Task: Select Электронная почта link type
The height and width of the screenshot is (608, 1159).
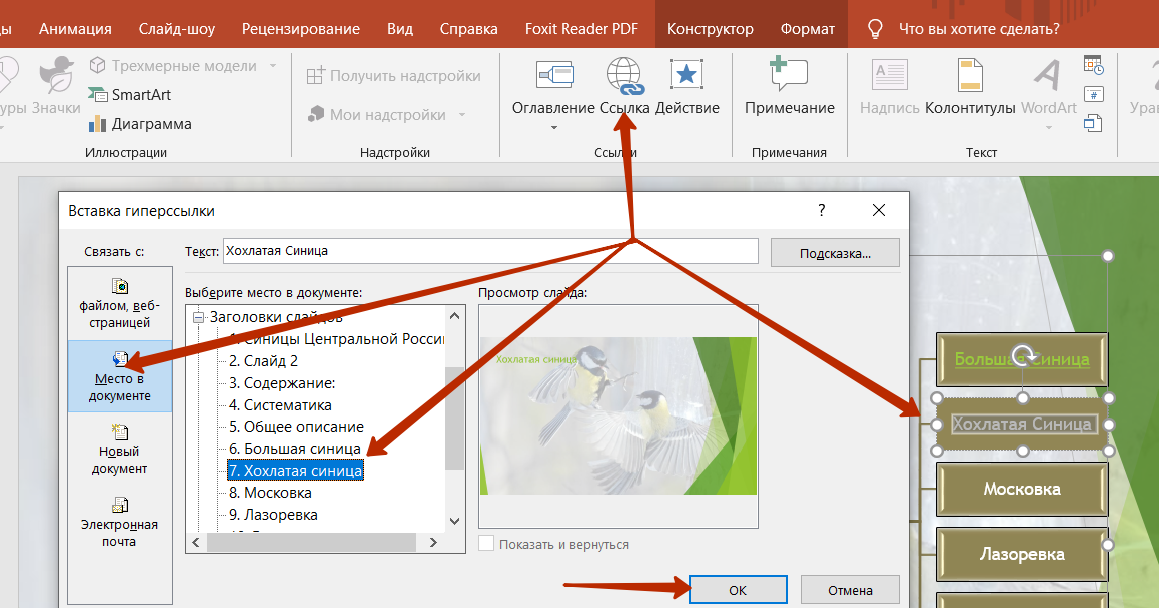Action: [120, 522]
